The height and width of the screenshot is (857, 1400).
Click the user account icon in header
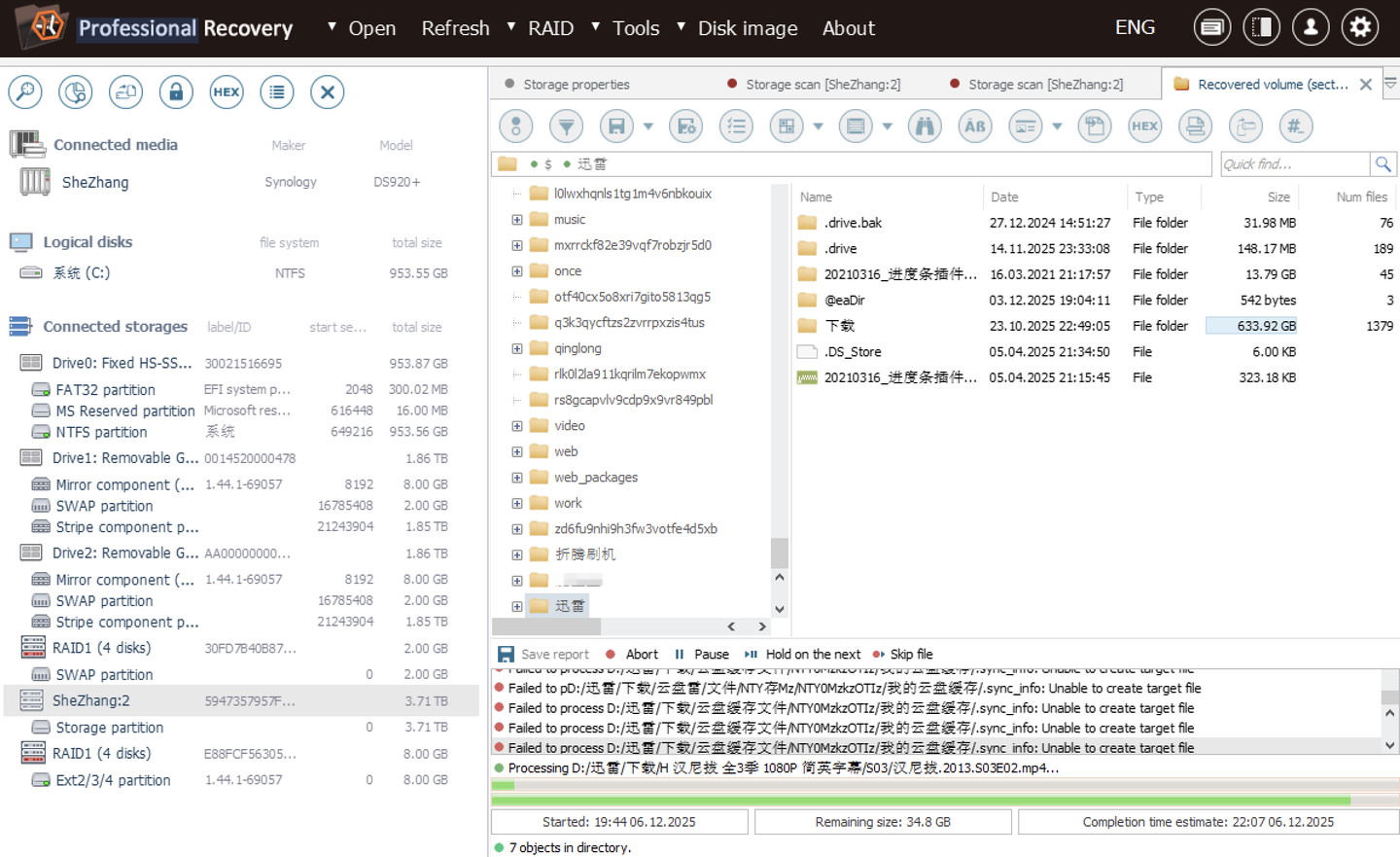point(1311,27)
